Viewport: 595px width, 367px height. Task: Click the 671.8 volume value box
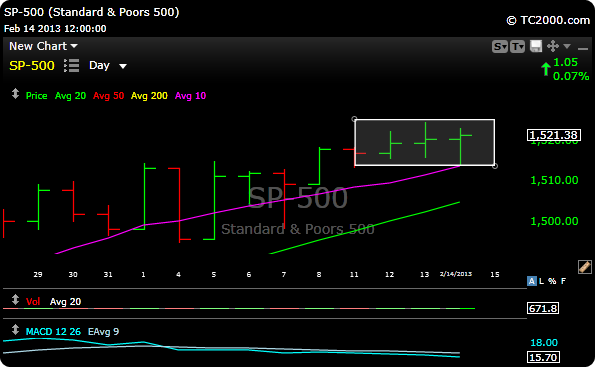(x=543, y=308)
